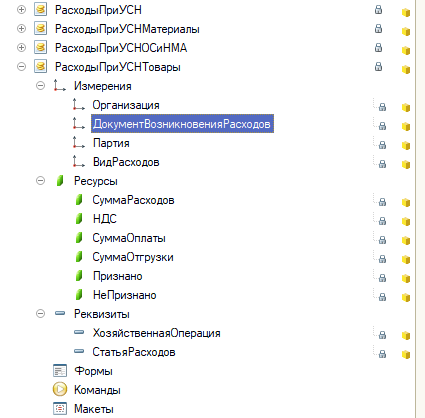This screenshot has height=418, width=425.
Task: Select the СуммаОтгрузки resource
Action: click(133, 257)
